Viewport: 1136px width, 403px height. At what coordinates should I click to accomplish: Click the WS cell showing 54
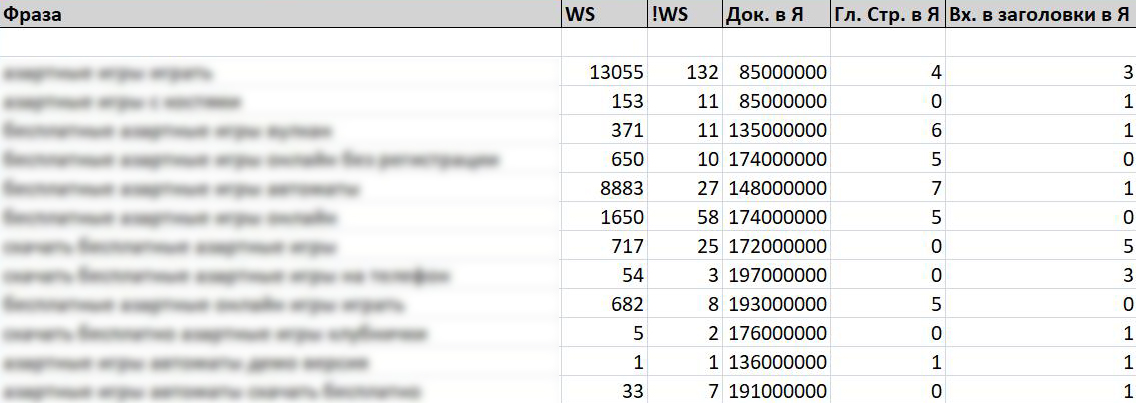pyautogui.click(x=604, y=275)
